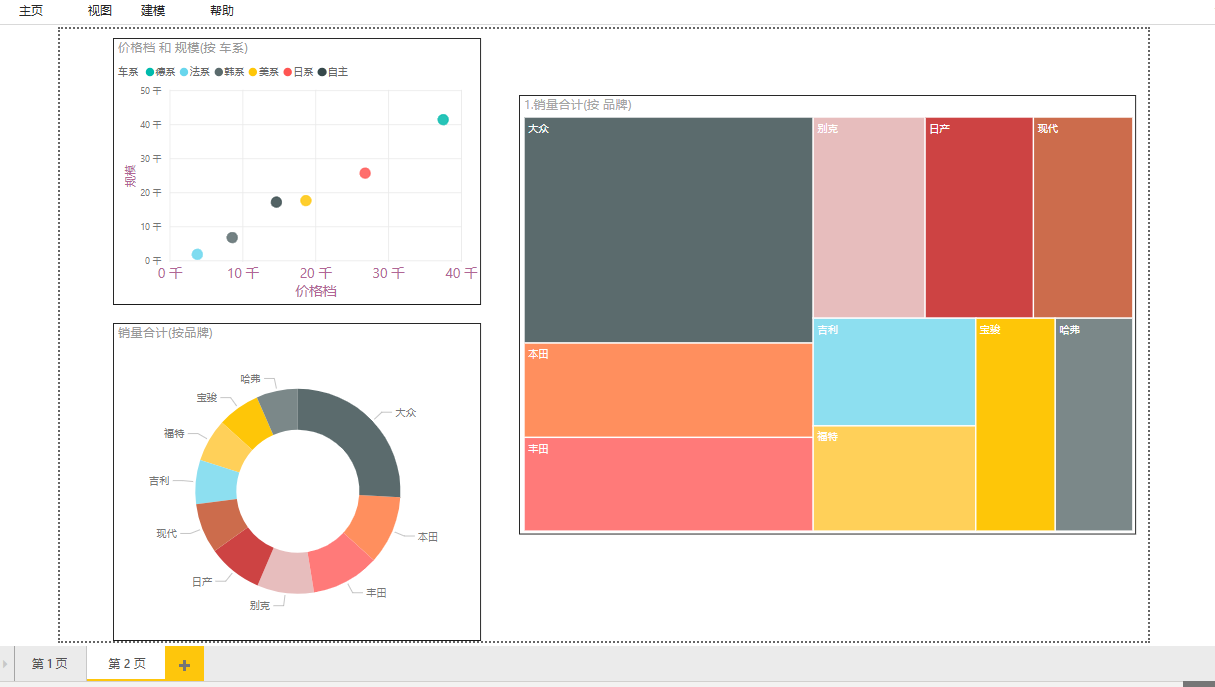Select the 丰田 tile in the treemap

click(668, 484)
